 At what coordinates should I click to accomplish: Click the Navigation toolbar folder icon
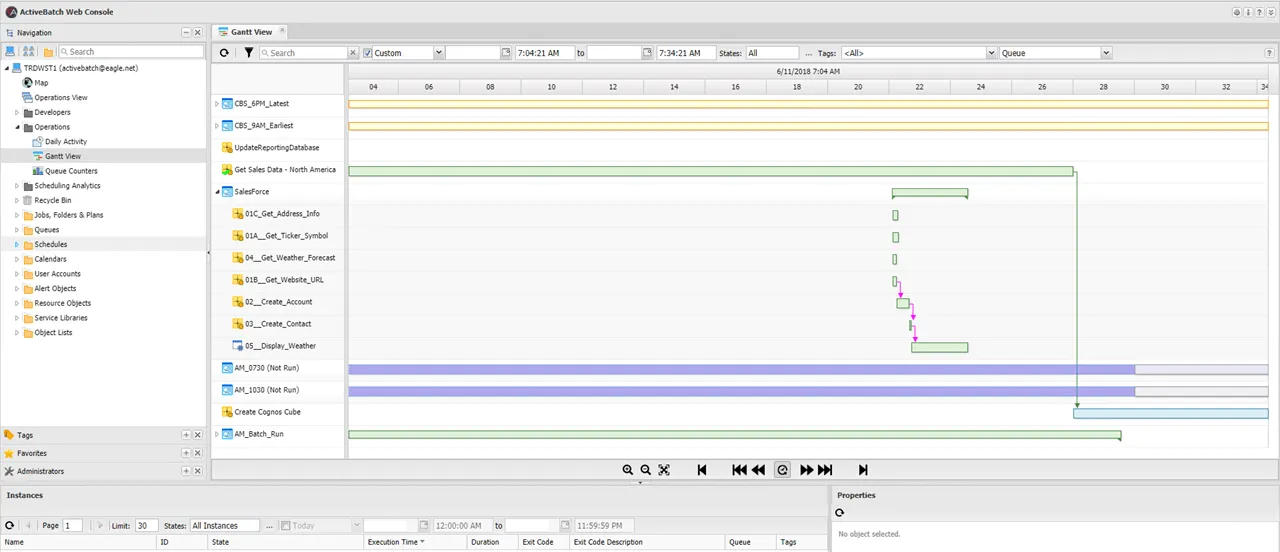[x=48, y=51]
